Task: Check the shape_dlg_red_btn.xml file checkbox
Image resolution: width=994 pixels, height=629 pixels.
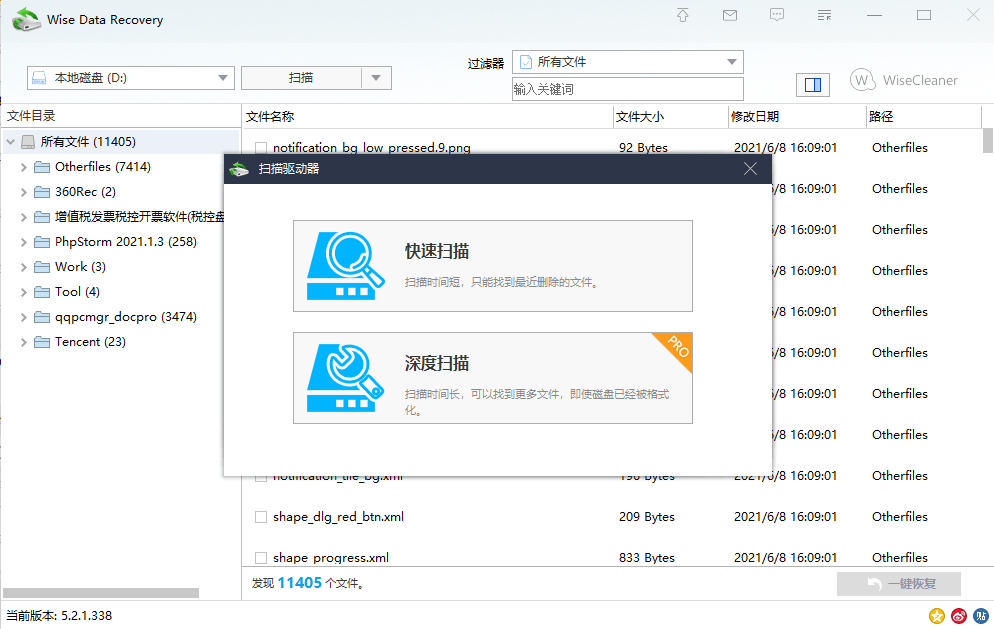Action: [260, 516]
